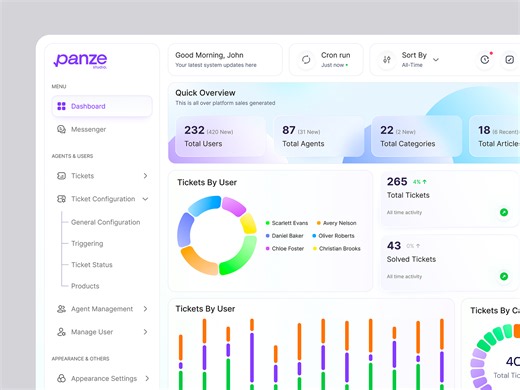Click the Appearance Settings icon
This screenshot has width=520, height=390.
pyautogui.click(x=61, y=378)
